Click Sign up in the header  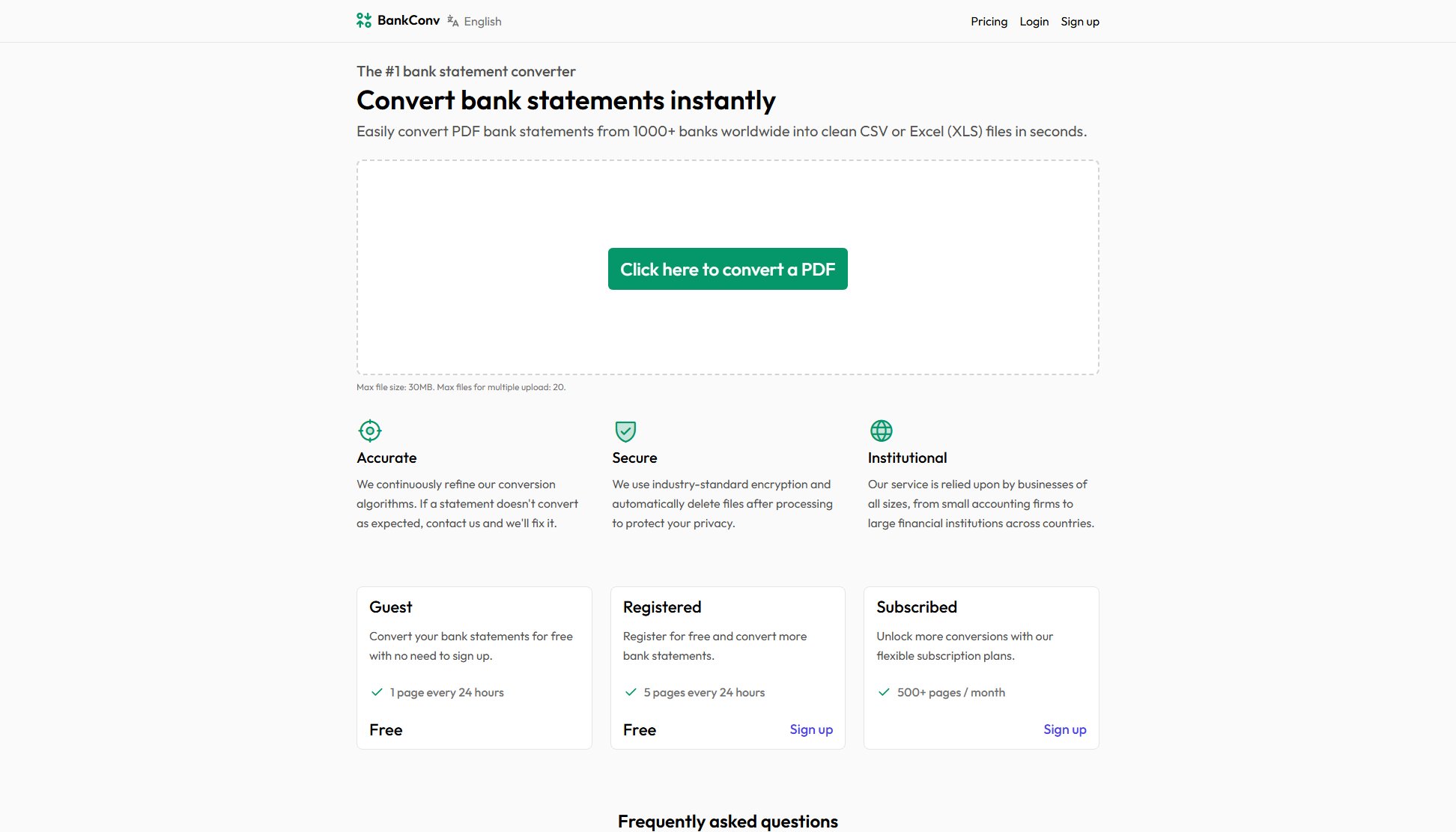1080,21
